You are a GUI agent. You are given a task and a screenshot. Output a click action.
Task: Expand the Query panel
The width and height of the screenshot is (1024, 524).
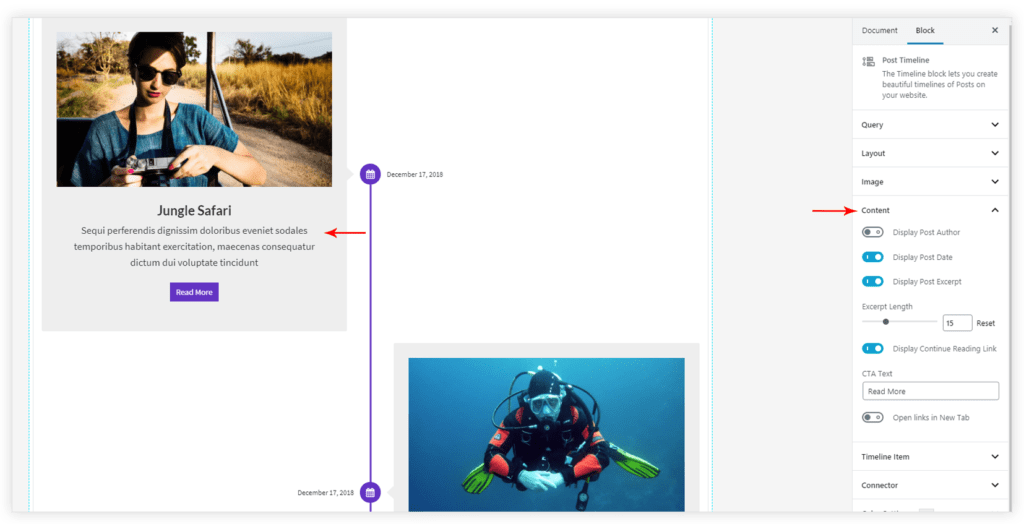point(930,125)
